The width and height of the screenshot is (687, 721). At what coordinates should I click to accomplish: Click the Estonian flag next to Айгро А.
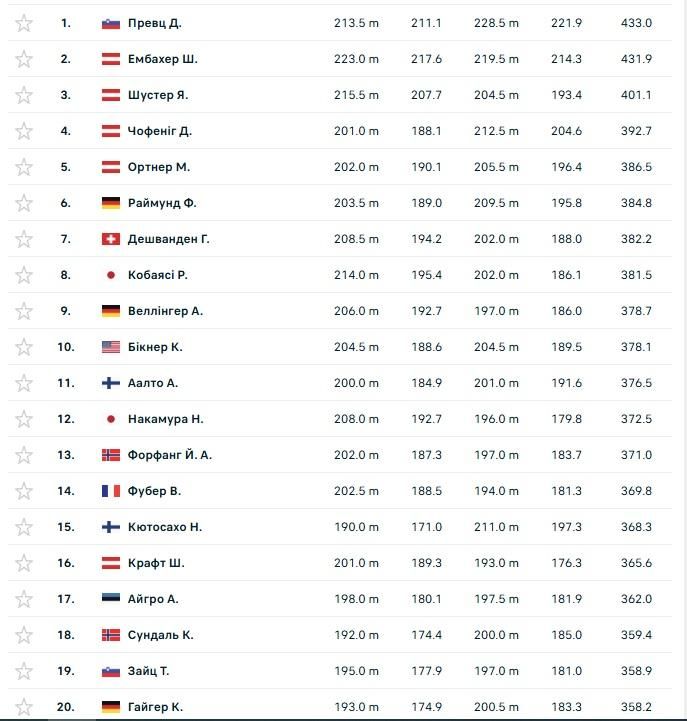[111, 599]
